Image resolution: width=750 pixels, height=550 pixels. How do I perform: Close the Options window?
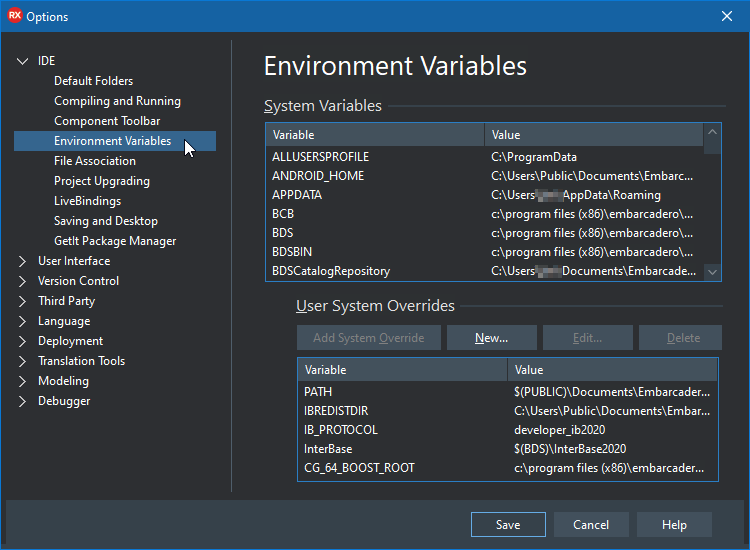[727, 16]
